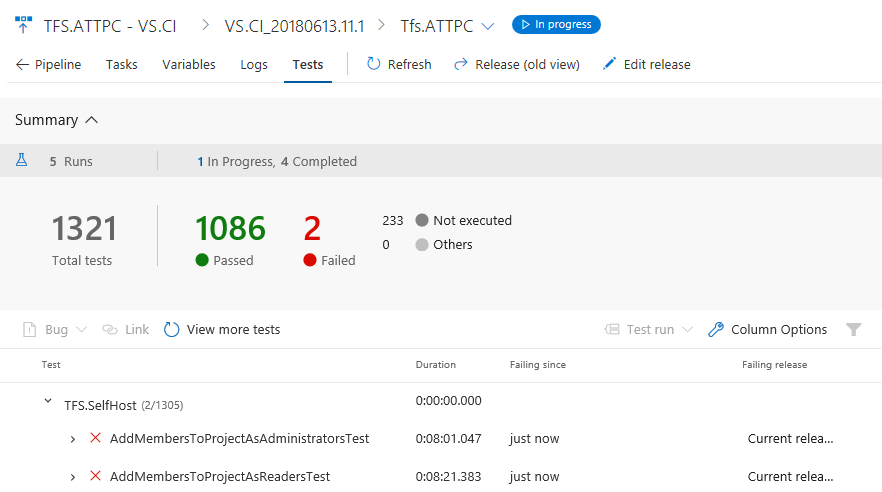
Task: Click the Edit release pencil icon
Action: (609, 64)
